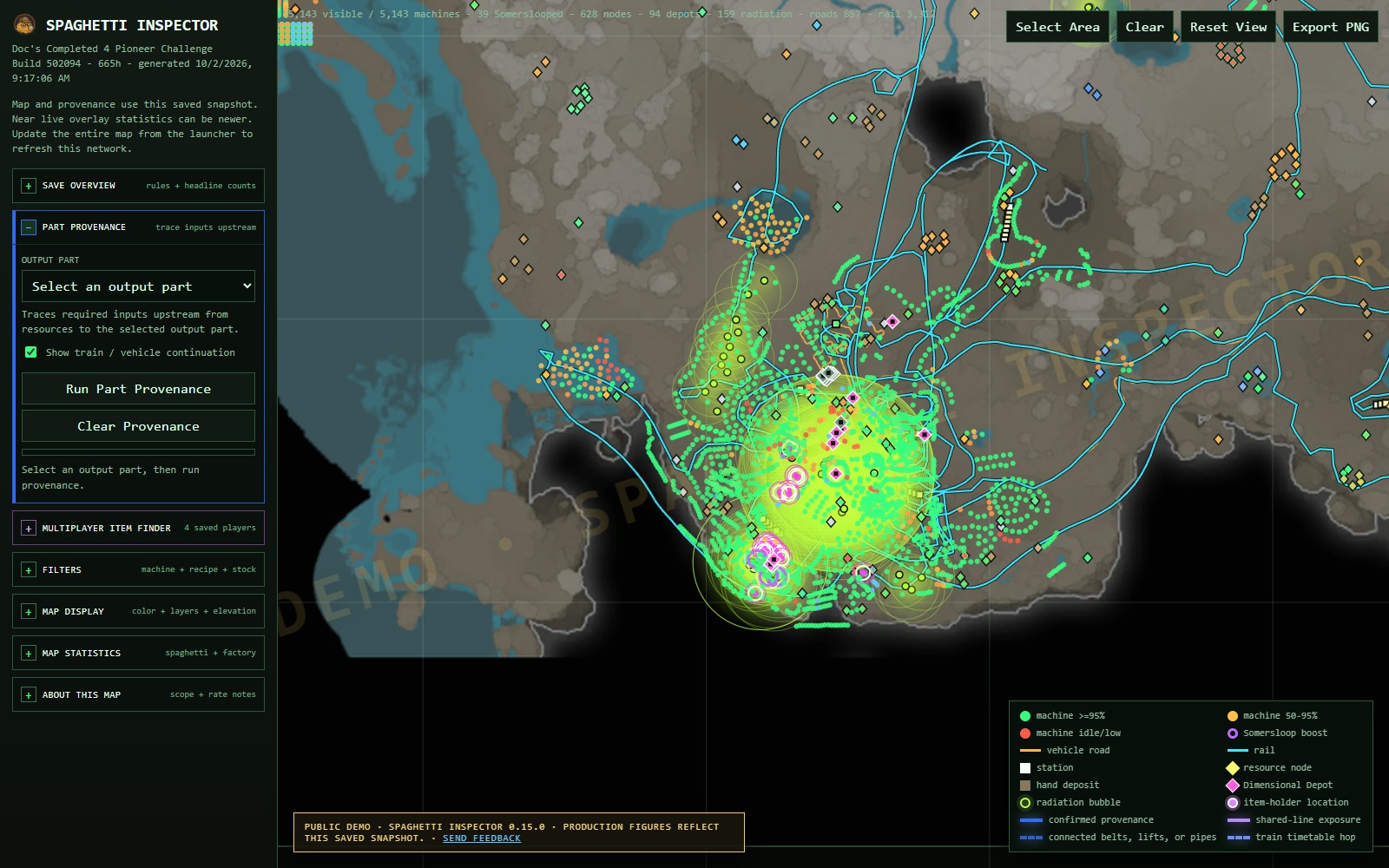Click the Spaghetti Inspector logo icon
Screen dimensions: 1389x868
[x=25, y=24]
